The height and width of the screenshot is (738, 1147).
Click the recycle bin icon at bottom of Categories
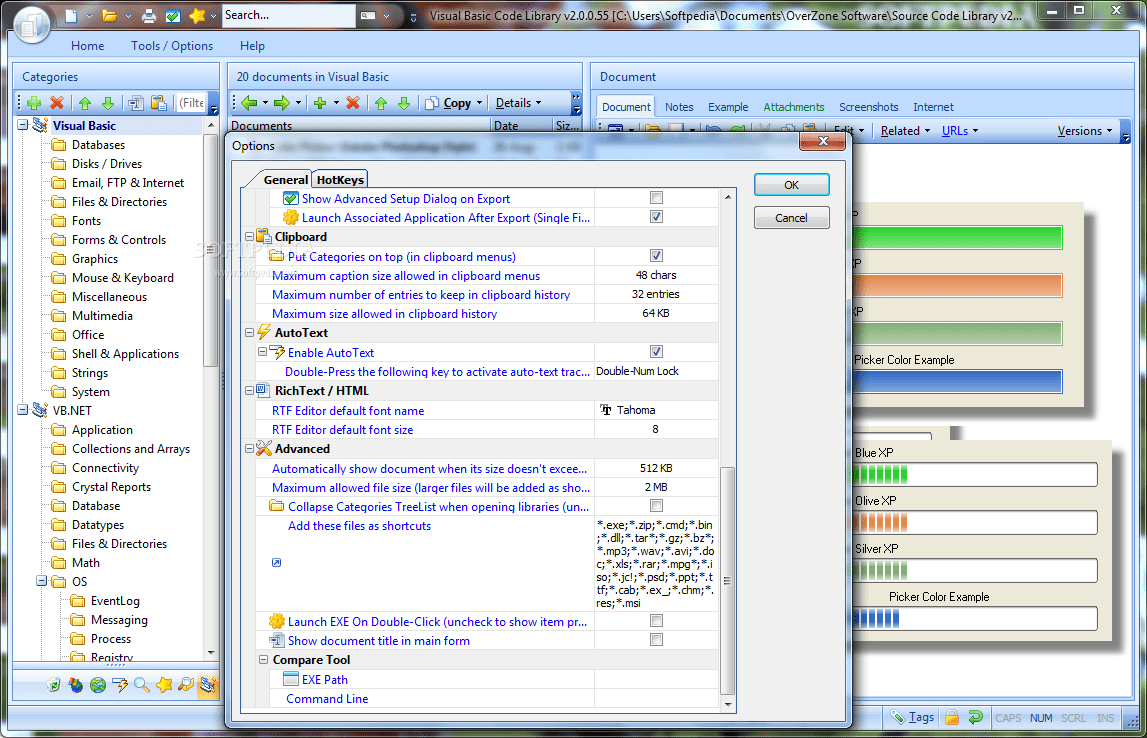pos(53,685)
